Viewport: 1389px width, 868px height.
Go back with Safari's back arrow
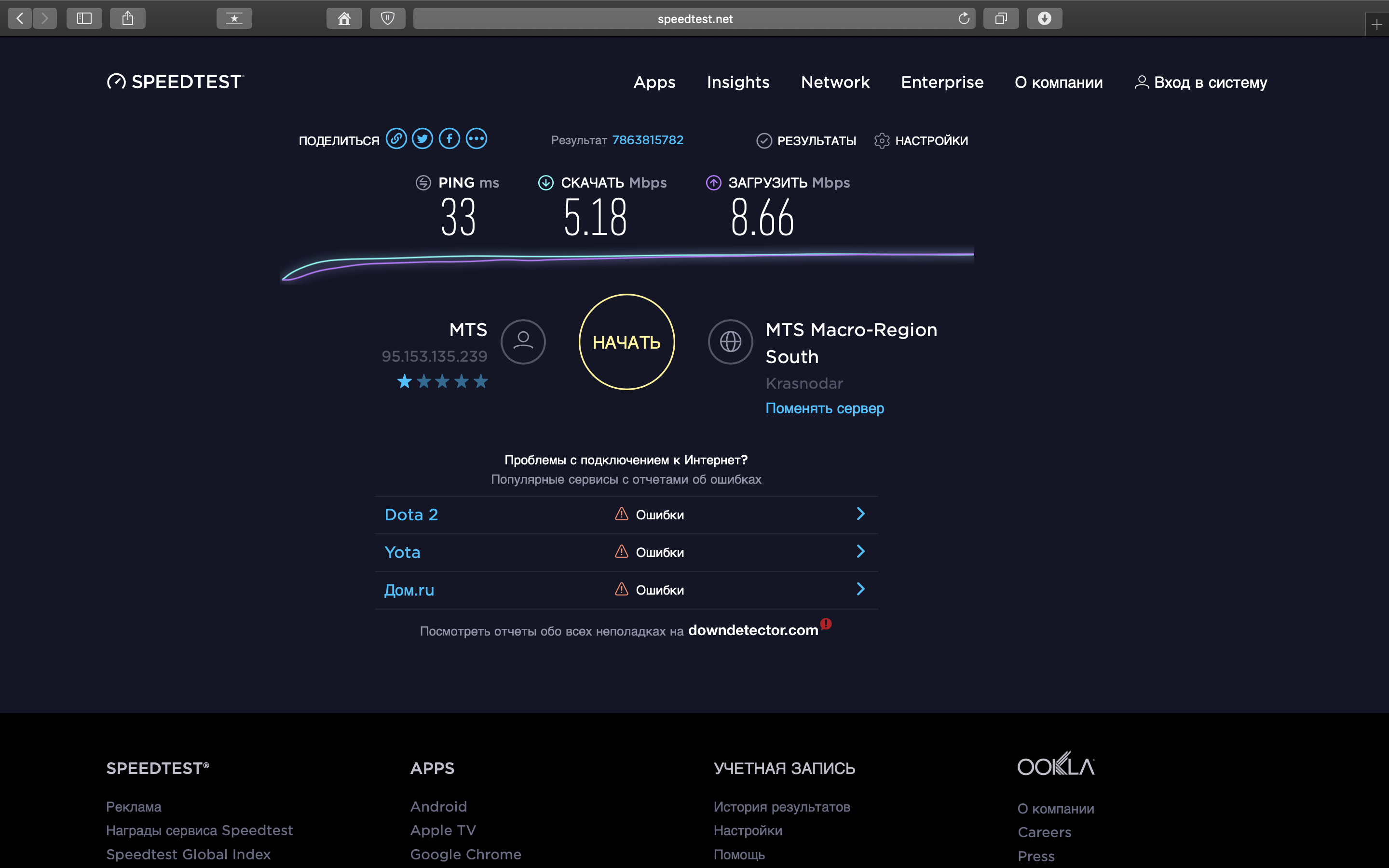(20, 18)
